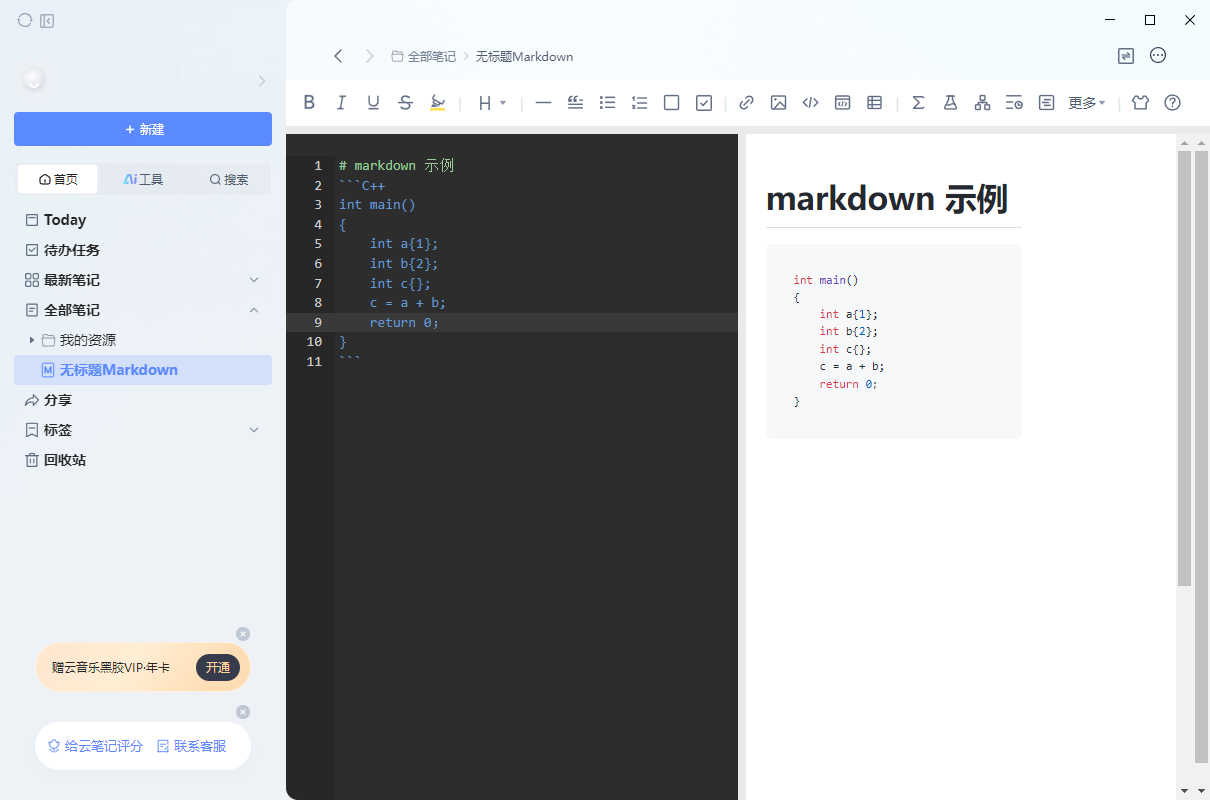Switch to the 搜索 tab
This screenshot has width=1210, height=800.
(229, 179)
